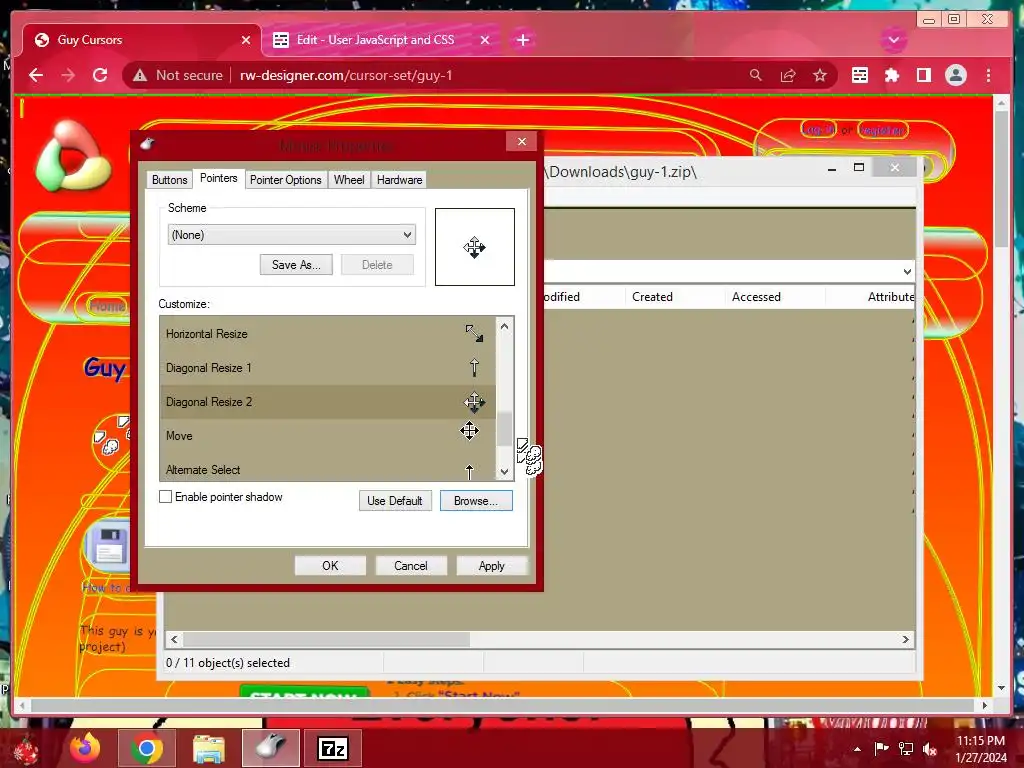The height and width of the screenshot is (768, 1024).
Task: Click the Delete scheme button
Action: point(377,264)
